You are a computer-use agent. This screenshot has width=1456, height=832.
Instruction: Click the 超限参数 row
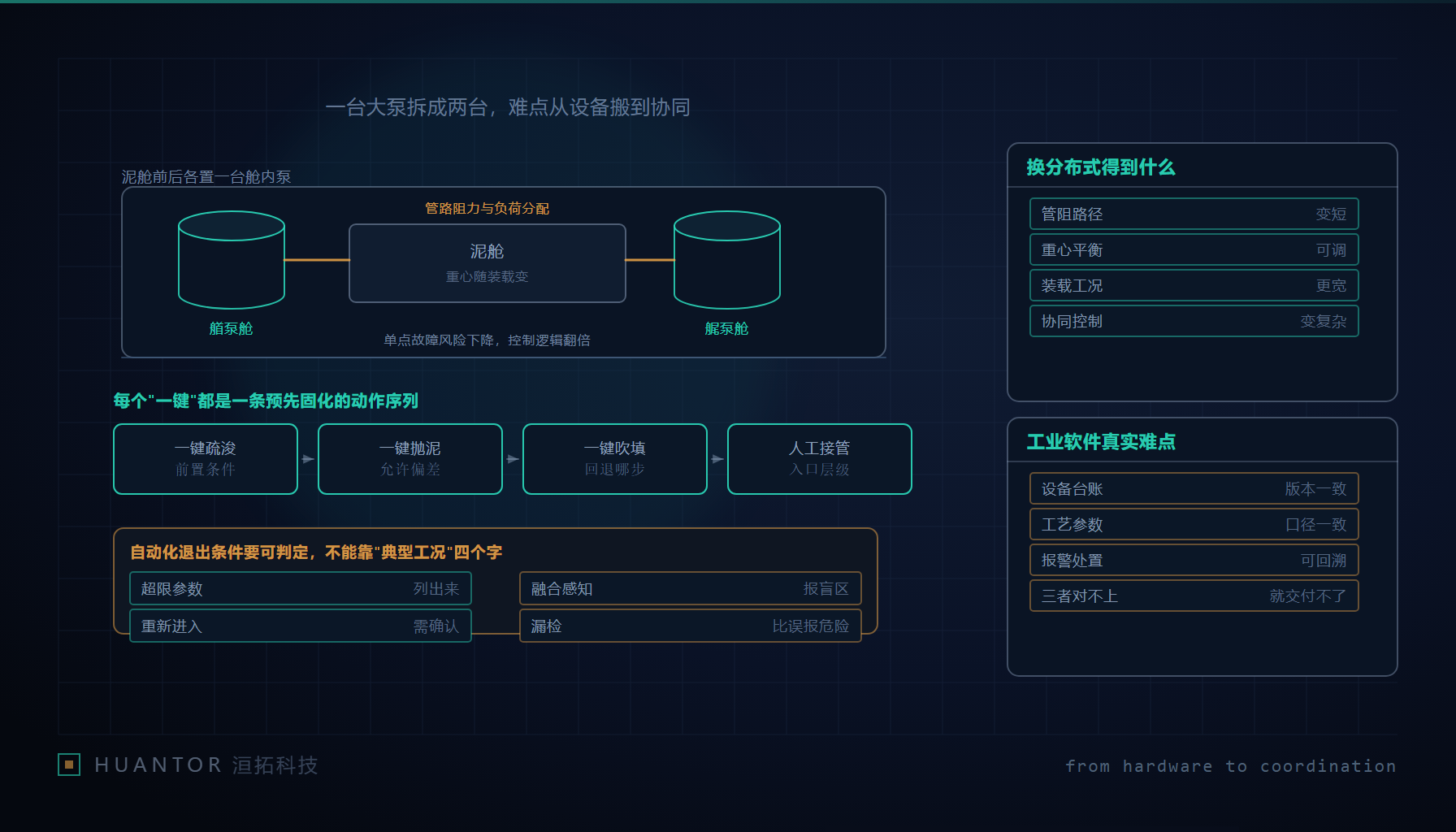[x=301, y=588]
